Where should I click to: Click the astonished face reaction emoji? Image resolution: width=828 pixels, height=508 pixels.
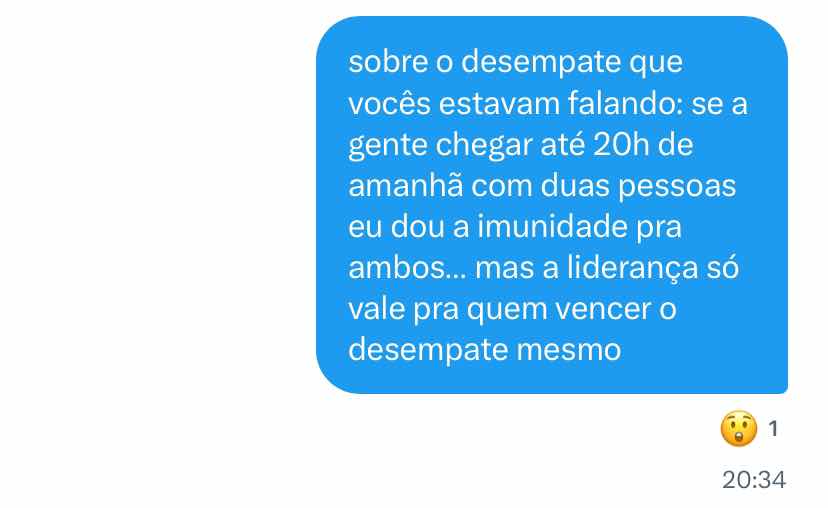point(738,428)
